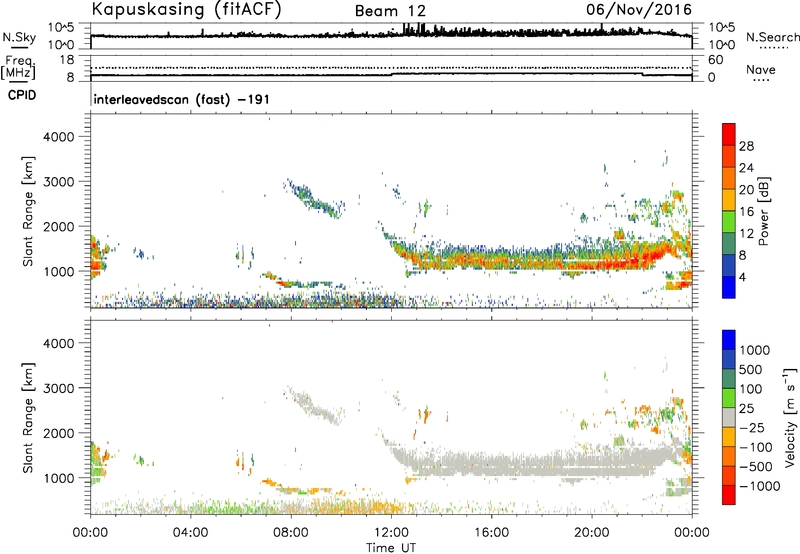Click the 'N.Search' legend label
This screenshot has width=800, height=554.
coord(773,37)
